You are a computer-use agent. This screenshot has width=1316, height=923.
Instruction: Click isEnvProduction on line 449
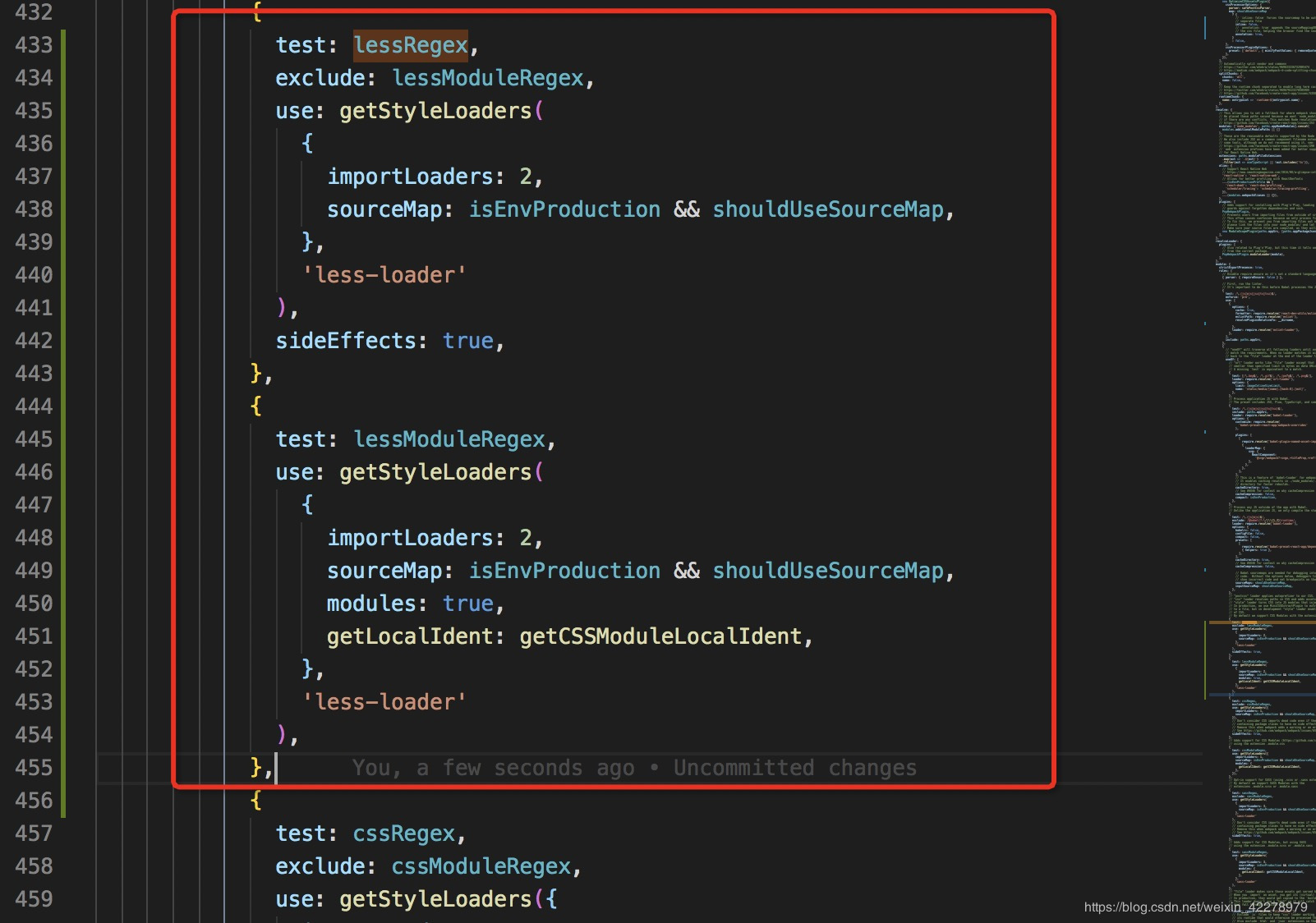coord(564,571)
